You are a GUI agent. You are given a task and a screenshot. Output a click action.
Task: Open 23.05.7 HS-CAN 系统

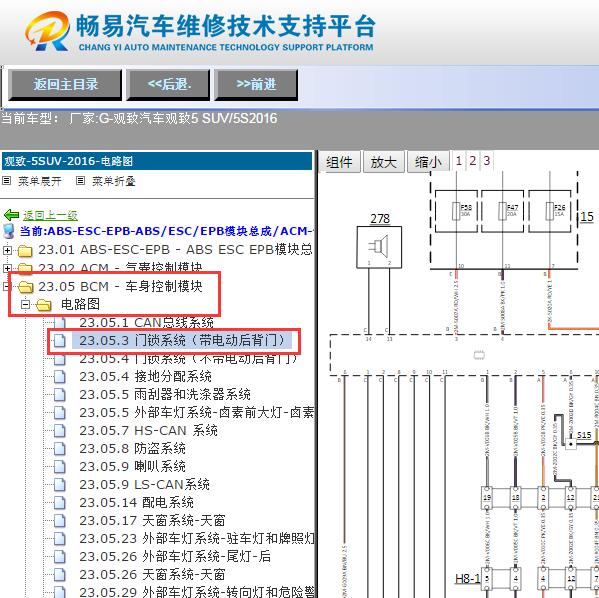[148, 430]
